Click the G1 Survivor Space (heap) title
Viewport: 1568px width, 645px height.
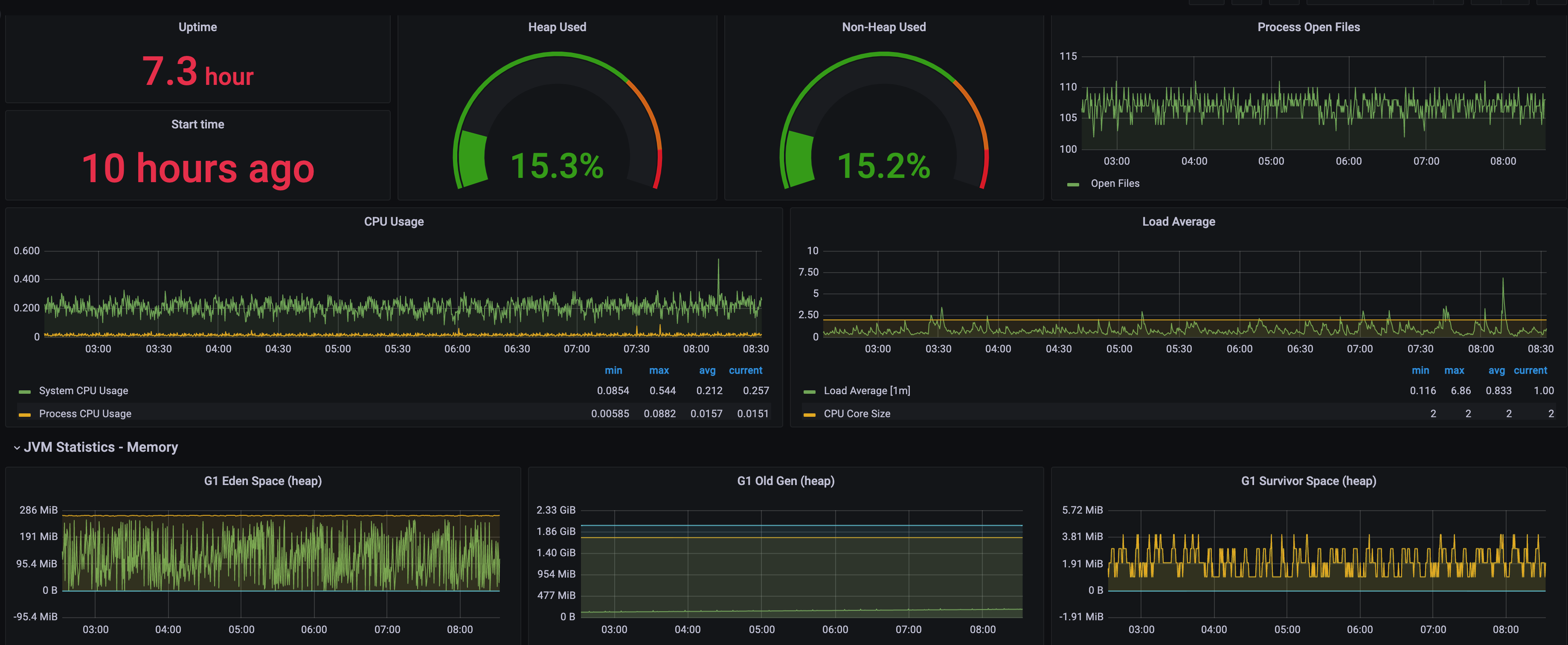click(1308, 481)
